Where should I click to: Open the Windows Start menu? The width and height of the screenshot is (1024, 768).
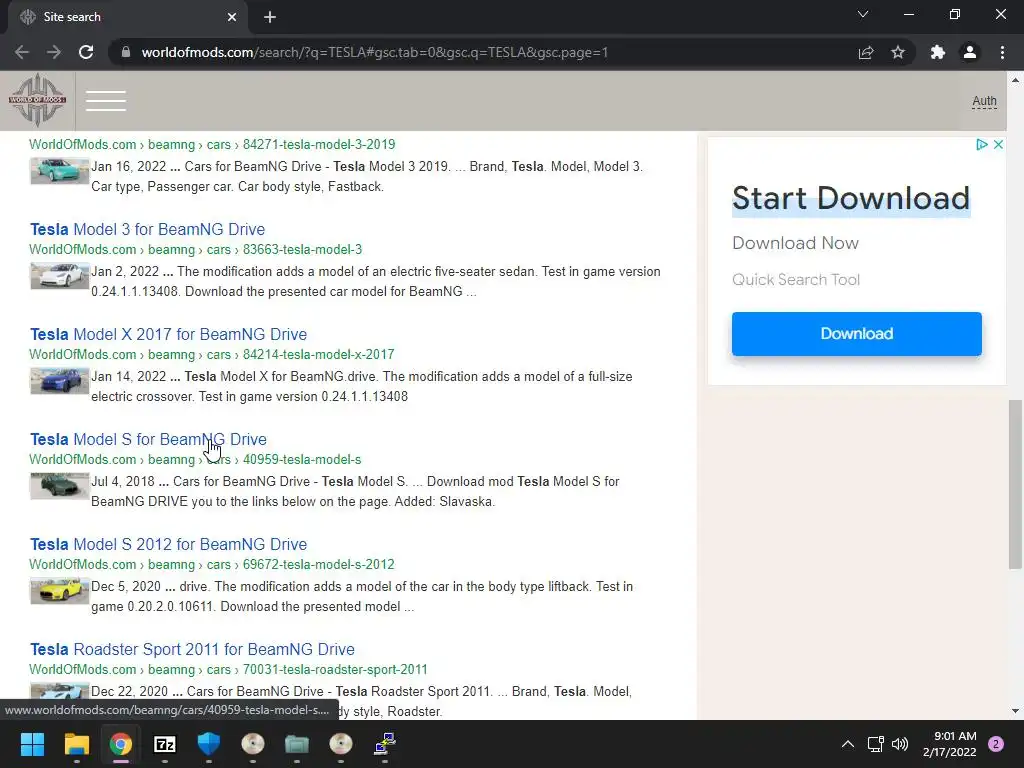(x=32, y=743)
